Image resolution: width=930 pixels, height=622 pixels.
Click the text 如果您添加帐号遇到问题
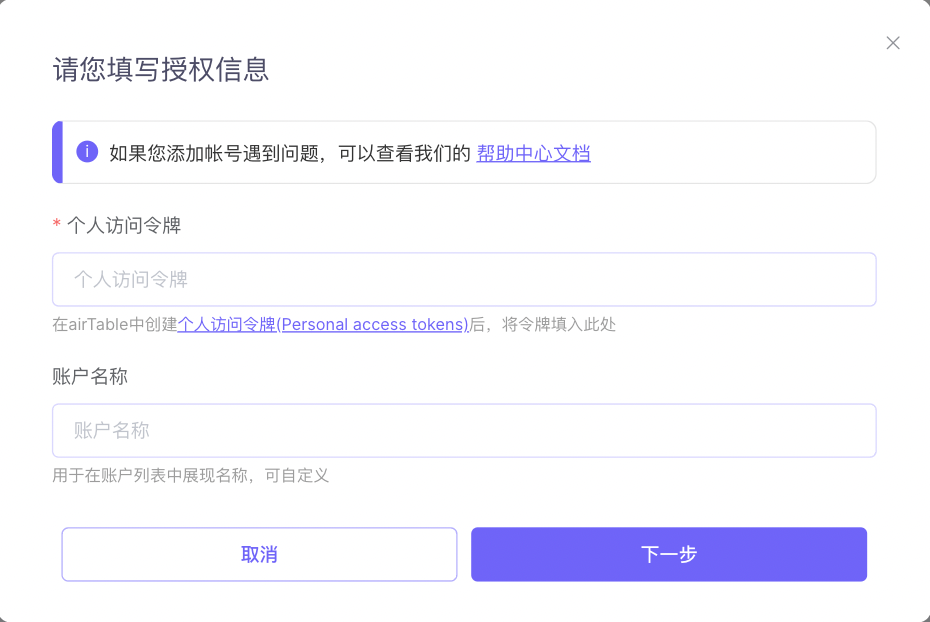[x=214, y=153]
